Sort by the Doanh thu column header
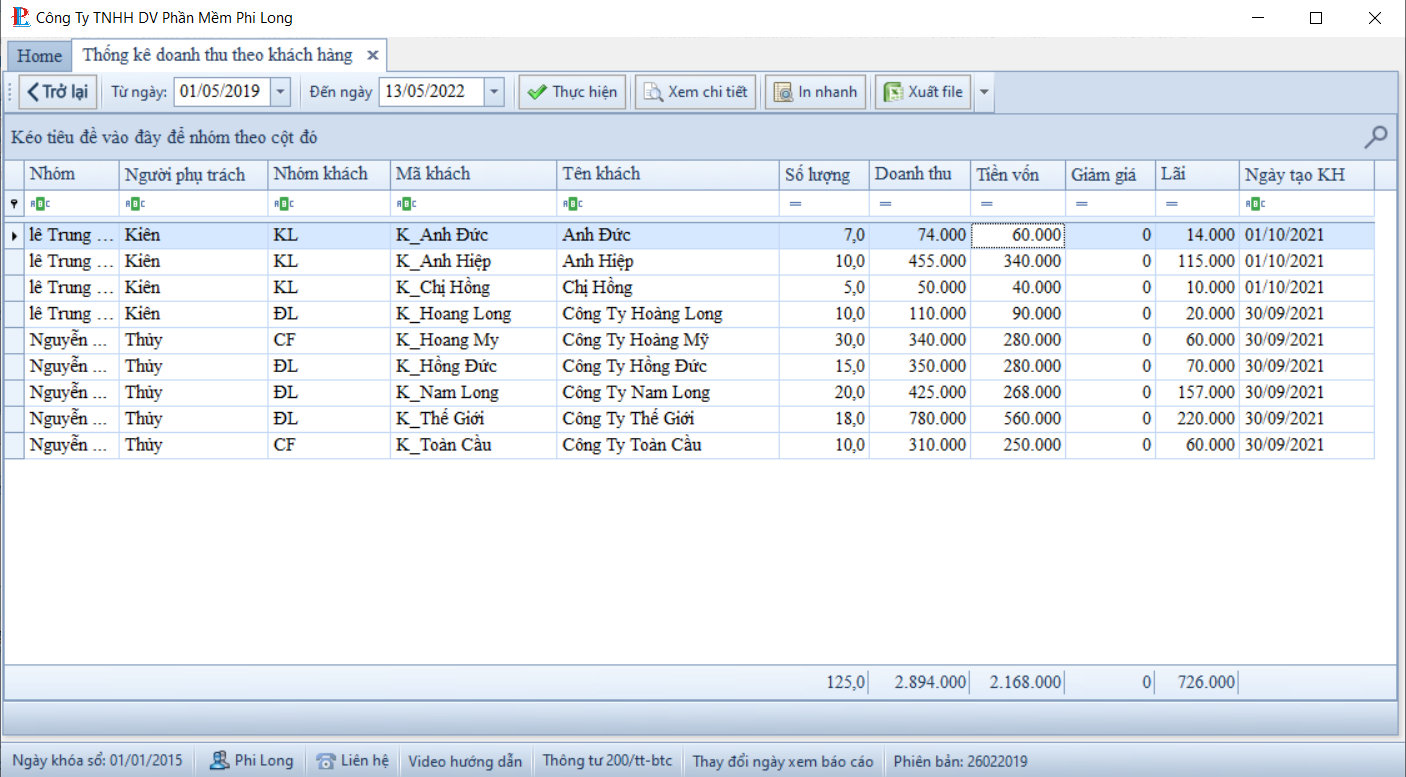The image size is (1406, 777). pos(920,175)
